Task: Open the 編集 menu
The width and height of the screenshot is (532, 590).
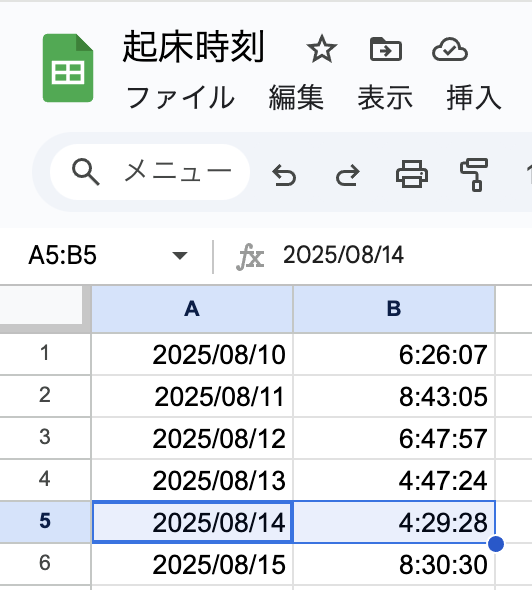Action: [296, 97]
